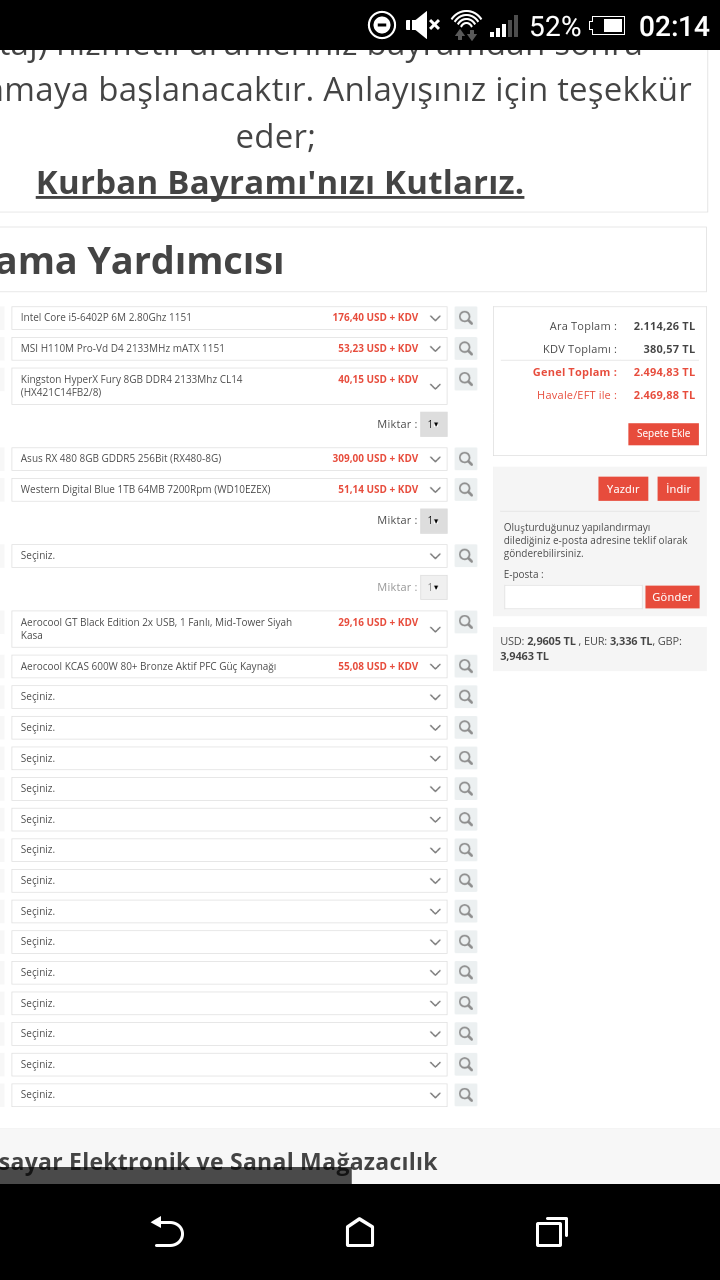Screen dimensions: 720x1280
Task: Tap Android home navigation button
Action: pyautogui.click(x=360, y=1232)
